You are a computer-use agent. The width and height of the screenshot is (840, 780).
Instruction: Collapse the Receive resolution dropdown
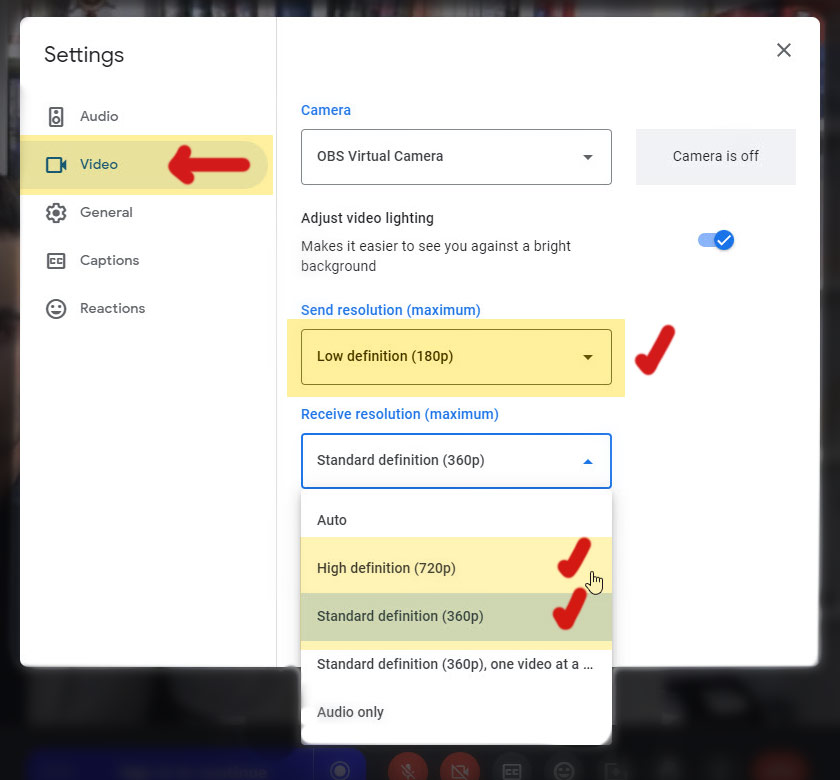(x=456, y=461)
